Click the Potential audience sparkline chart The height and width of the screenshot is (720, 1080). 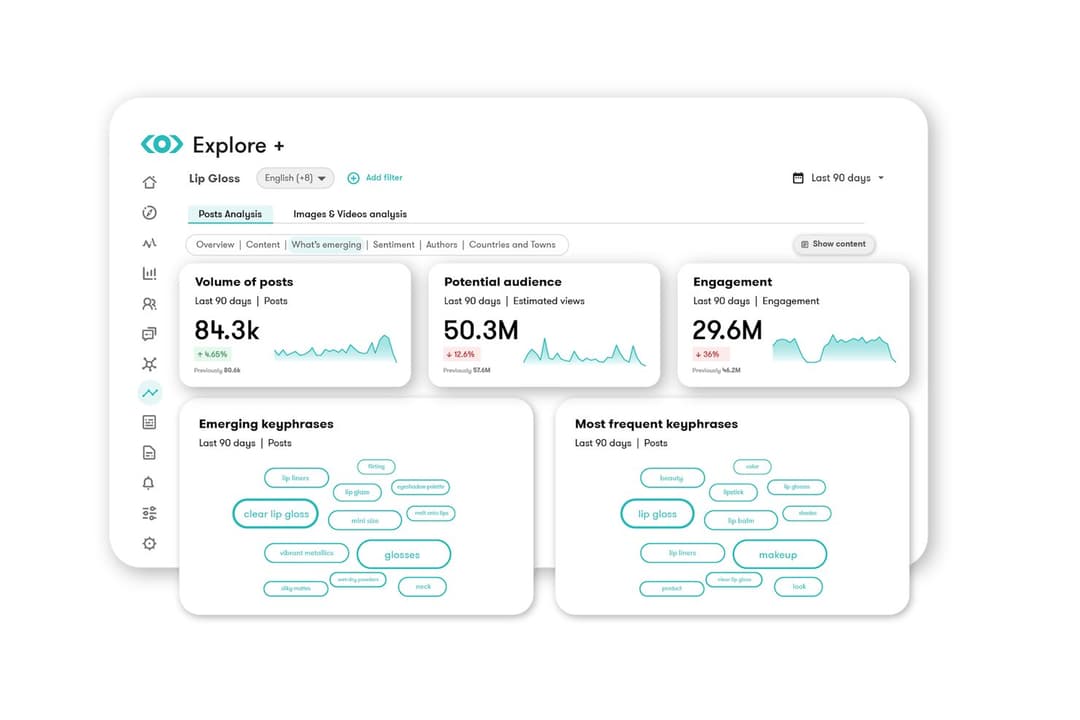[584, 351]
